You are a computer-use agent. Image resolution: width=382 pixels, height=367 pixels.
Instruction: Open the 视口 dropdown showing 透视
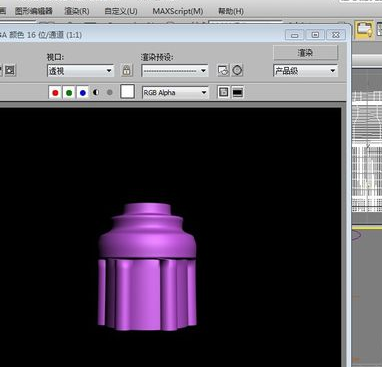(80, 71)
